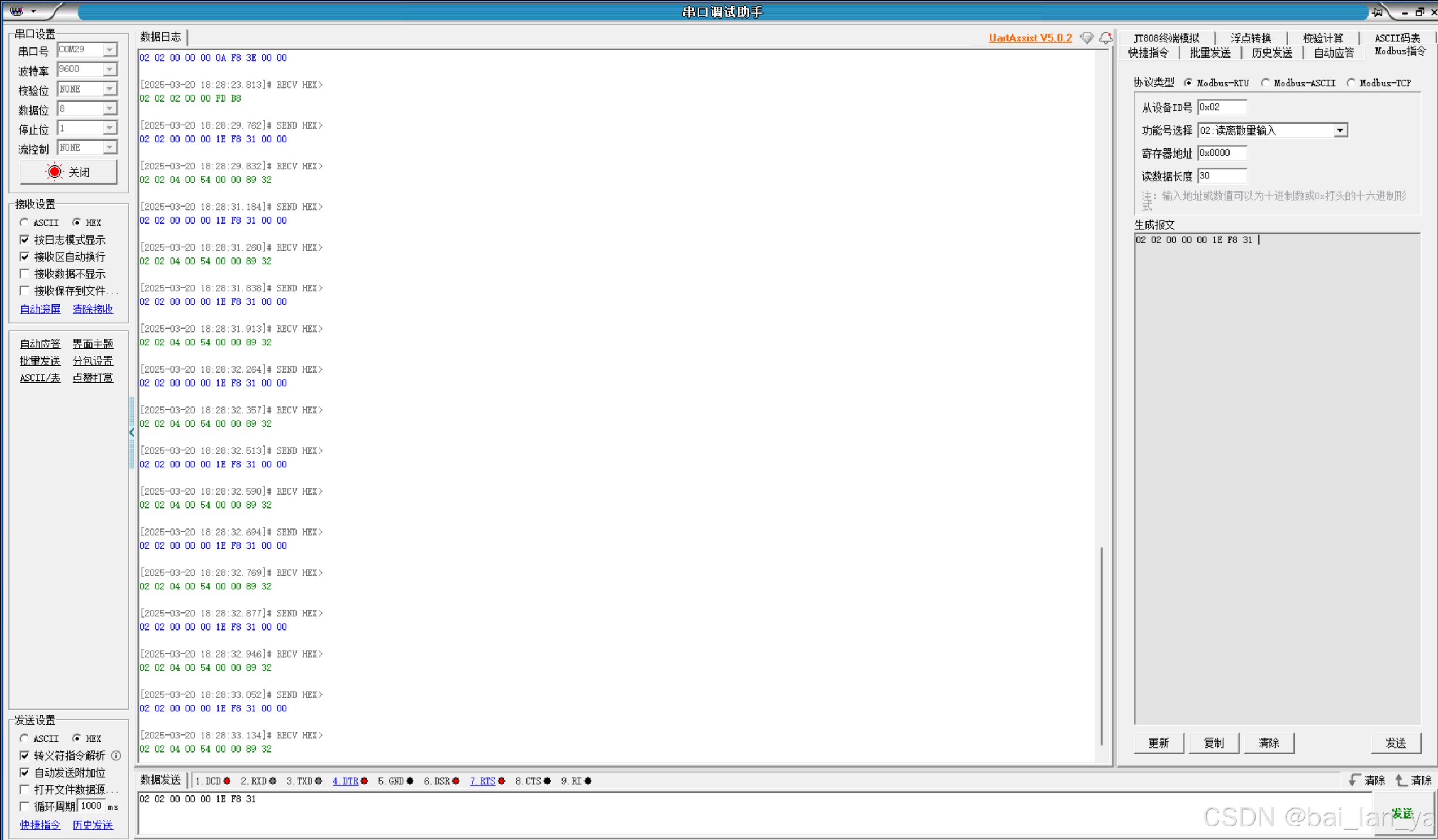1438x840 pixels.
Task: Open the 批量发送 tab
Action: pos(1210,53)
